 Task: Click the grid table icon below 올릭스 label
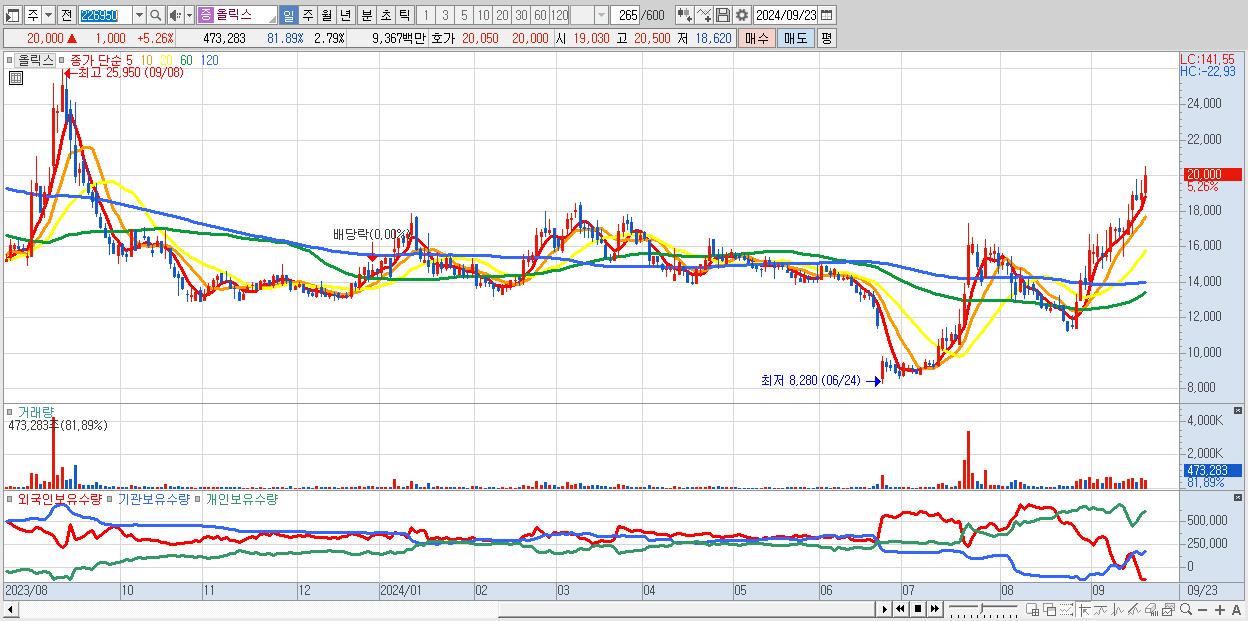tap(15, 76)
